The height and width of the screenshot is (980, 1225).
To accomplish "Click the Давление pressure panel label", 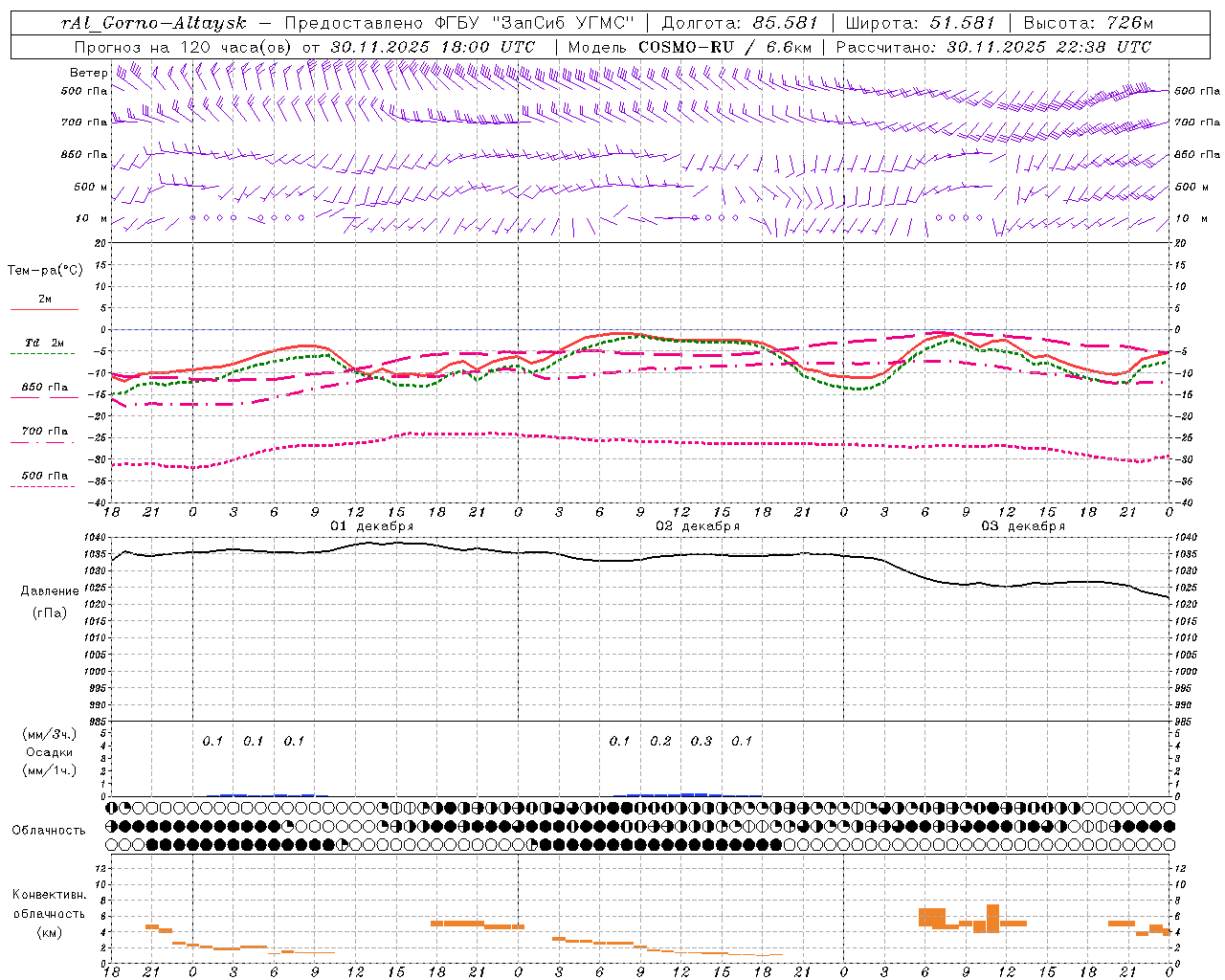I will [x=50, y=591].
